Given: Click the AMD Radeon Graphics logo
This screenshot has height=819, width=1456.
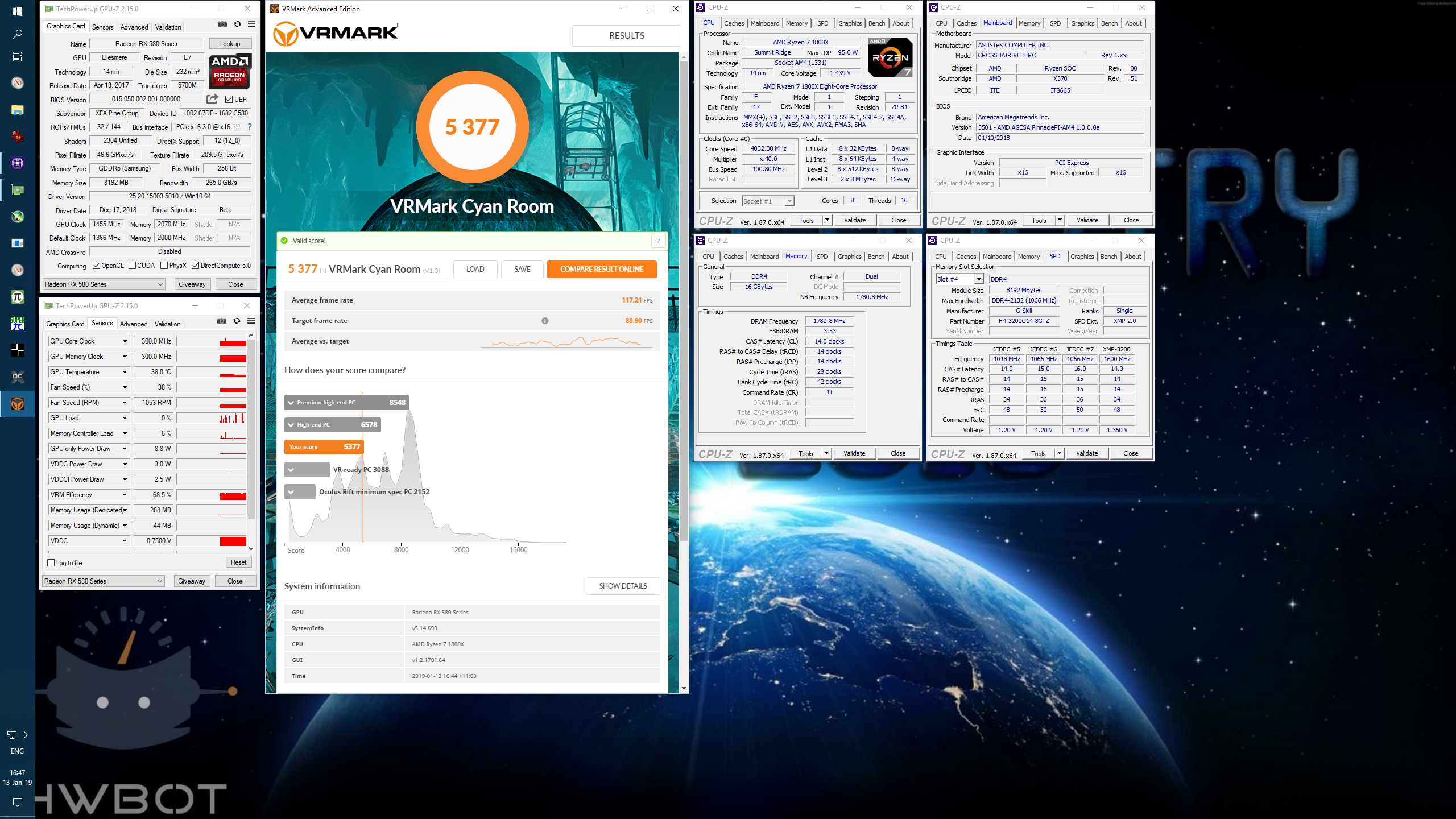Looking at the screenshot, I should pyautogui.click(x=230, y=71).
